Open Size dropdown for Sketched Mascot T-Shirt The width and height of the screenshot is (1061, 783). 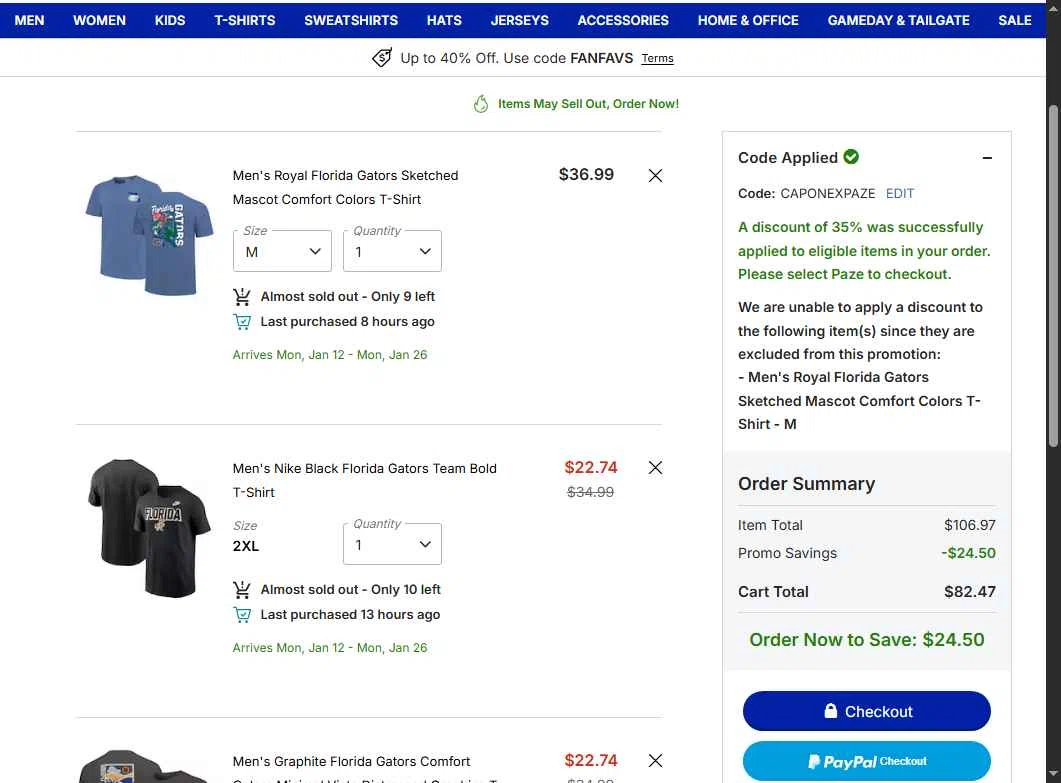click(282, 251)
